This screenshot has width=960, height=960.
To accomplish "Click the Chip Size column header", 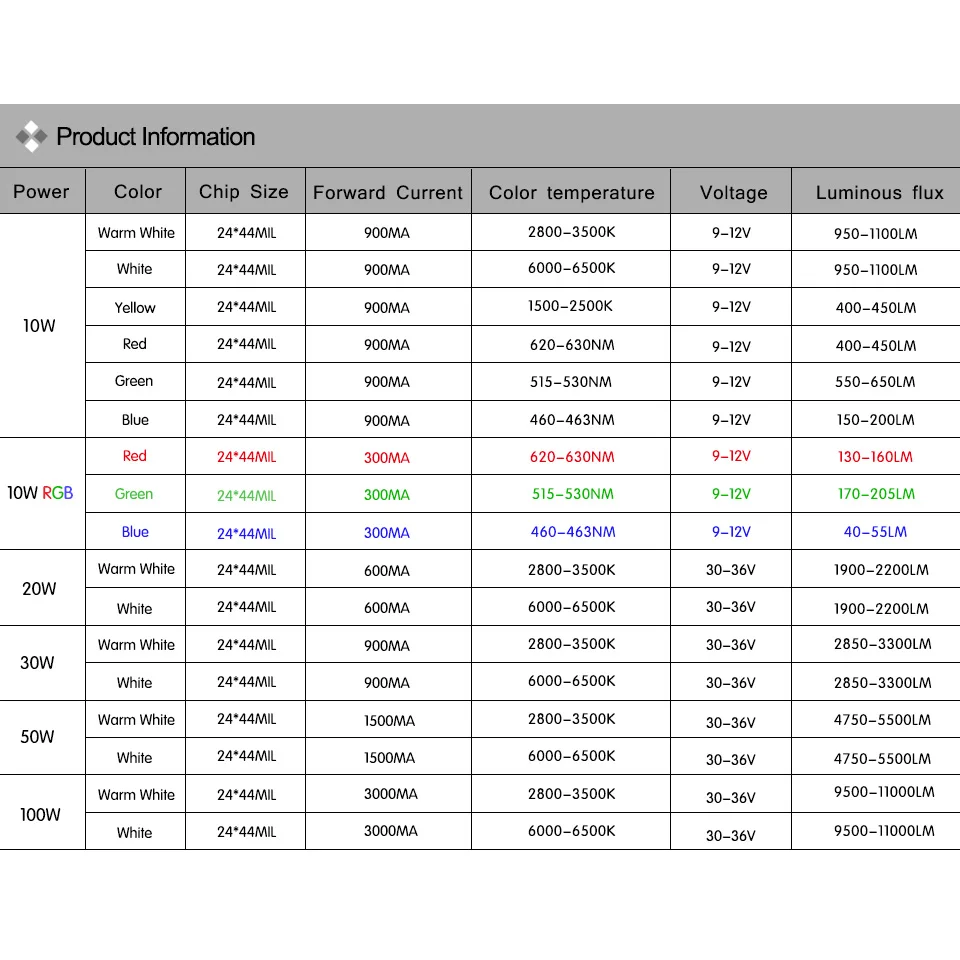I will (244, 192).
